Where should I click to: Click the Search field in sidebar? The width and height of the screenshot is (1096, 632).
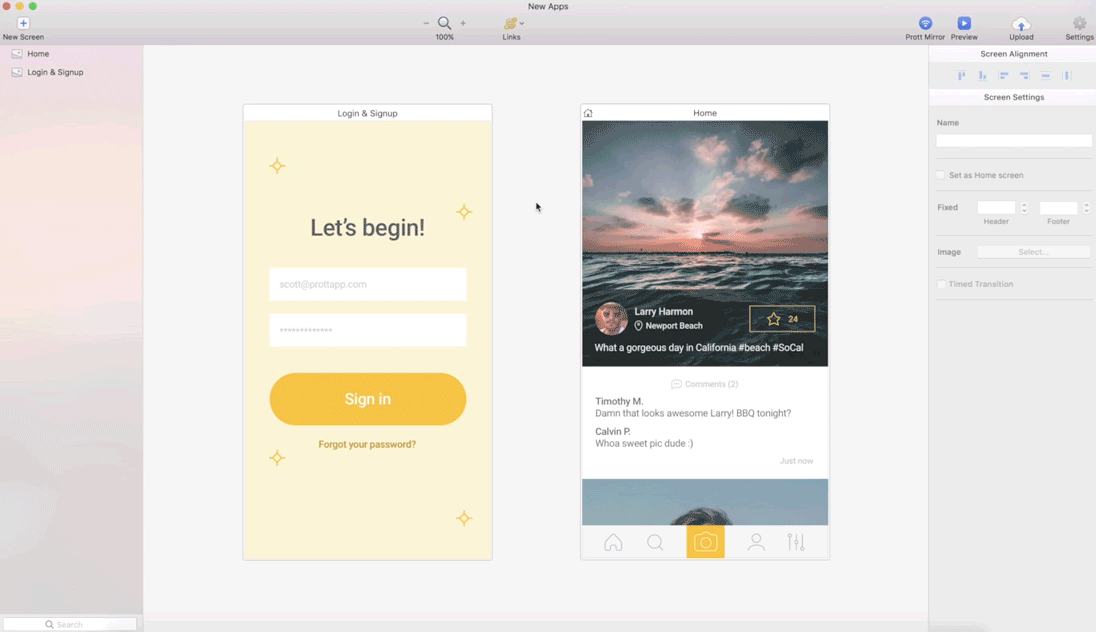pyautogui.click(x=70, y=624)
